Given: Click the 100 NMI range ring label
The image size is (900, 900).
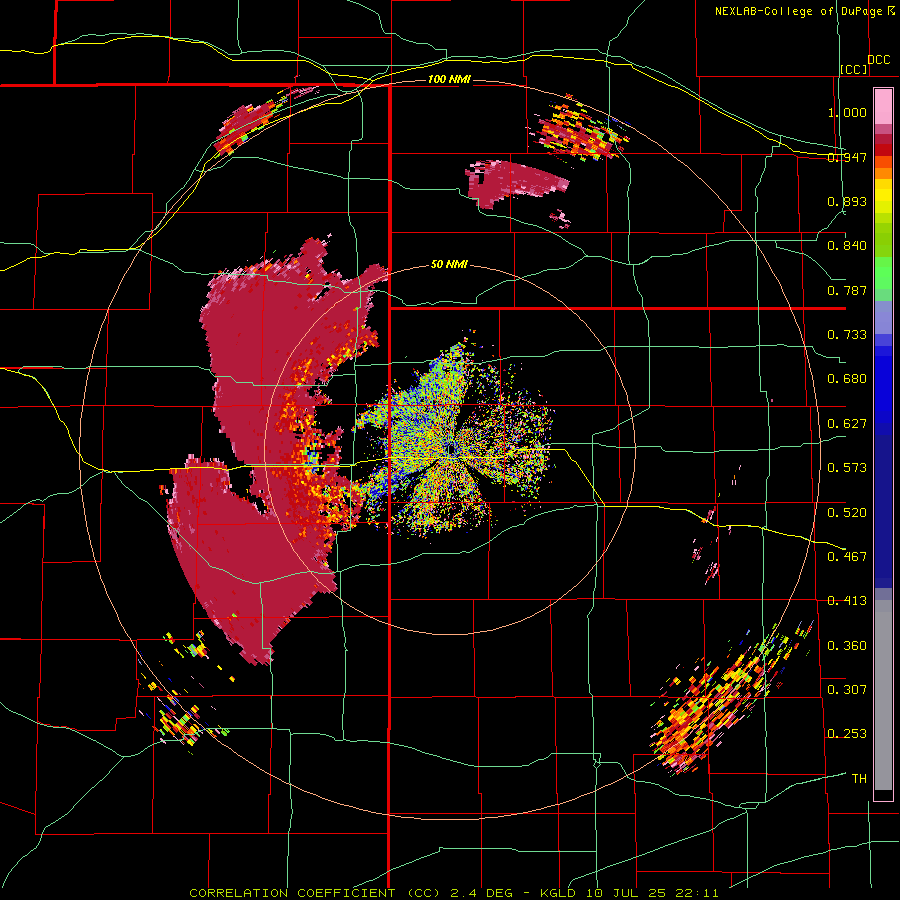Looking at the screenshot, I should (449, 79).
